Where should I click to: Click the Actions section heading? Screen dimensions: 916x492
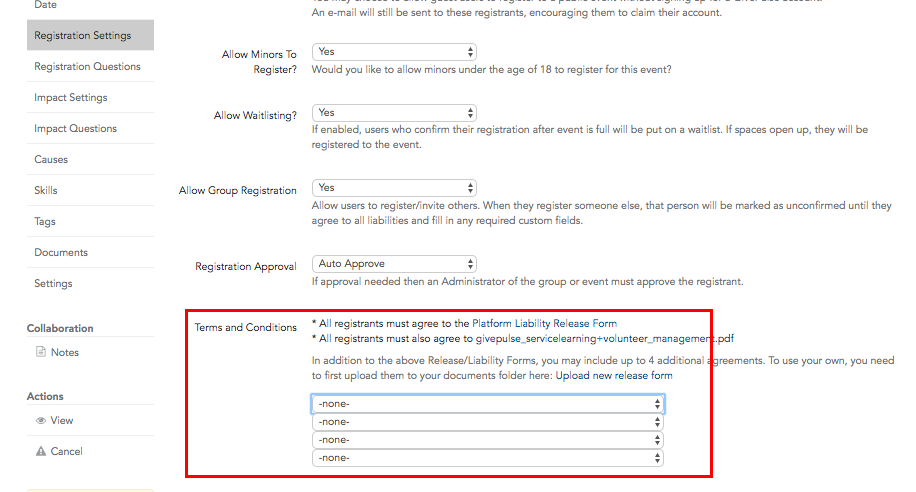45,396
